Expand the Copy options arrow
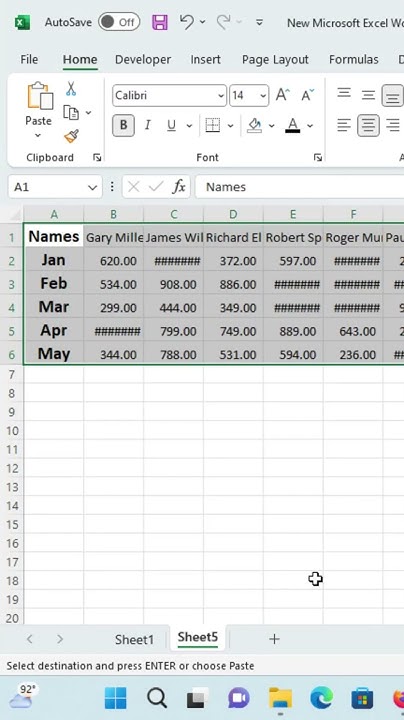The height and width of the screenshot is (720, 404). click(89, 112)
